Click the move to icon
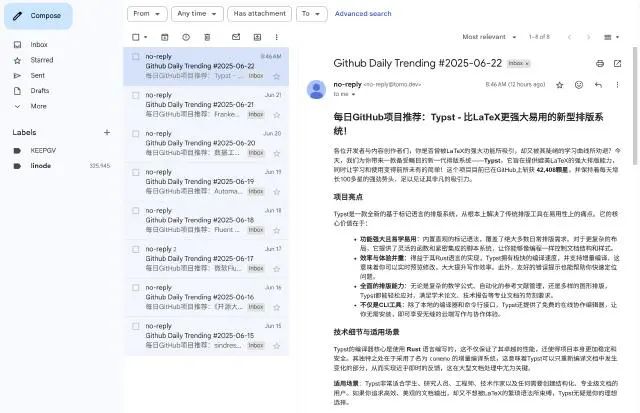The height and width of the screenshot is (413, 640). 257,37
